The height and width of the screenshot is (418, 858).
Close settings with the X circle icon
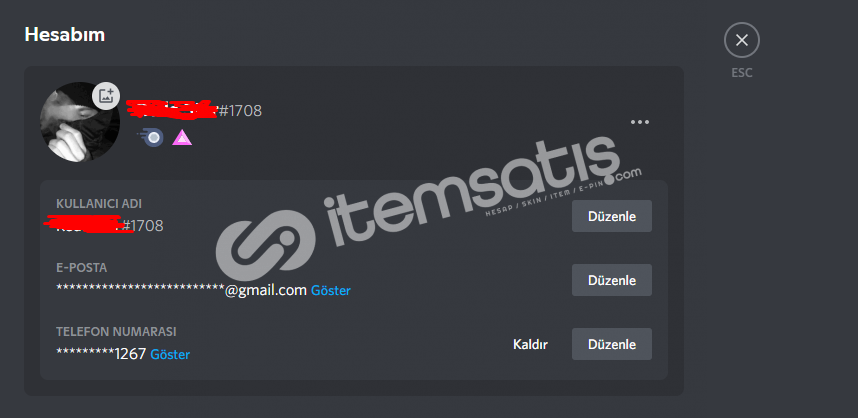(x=741, y=40)
